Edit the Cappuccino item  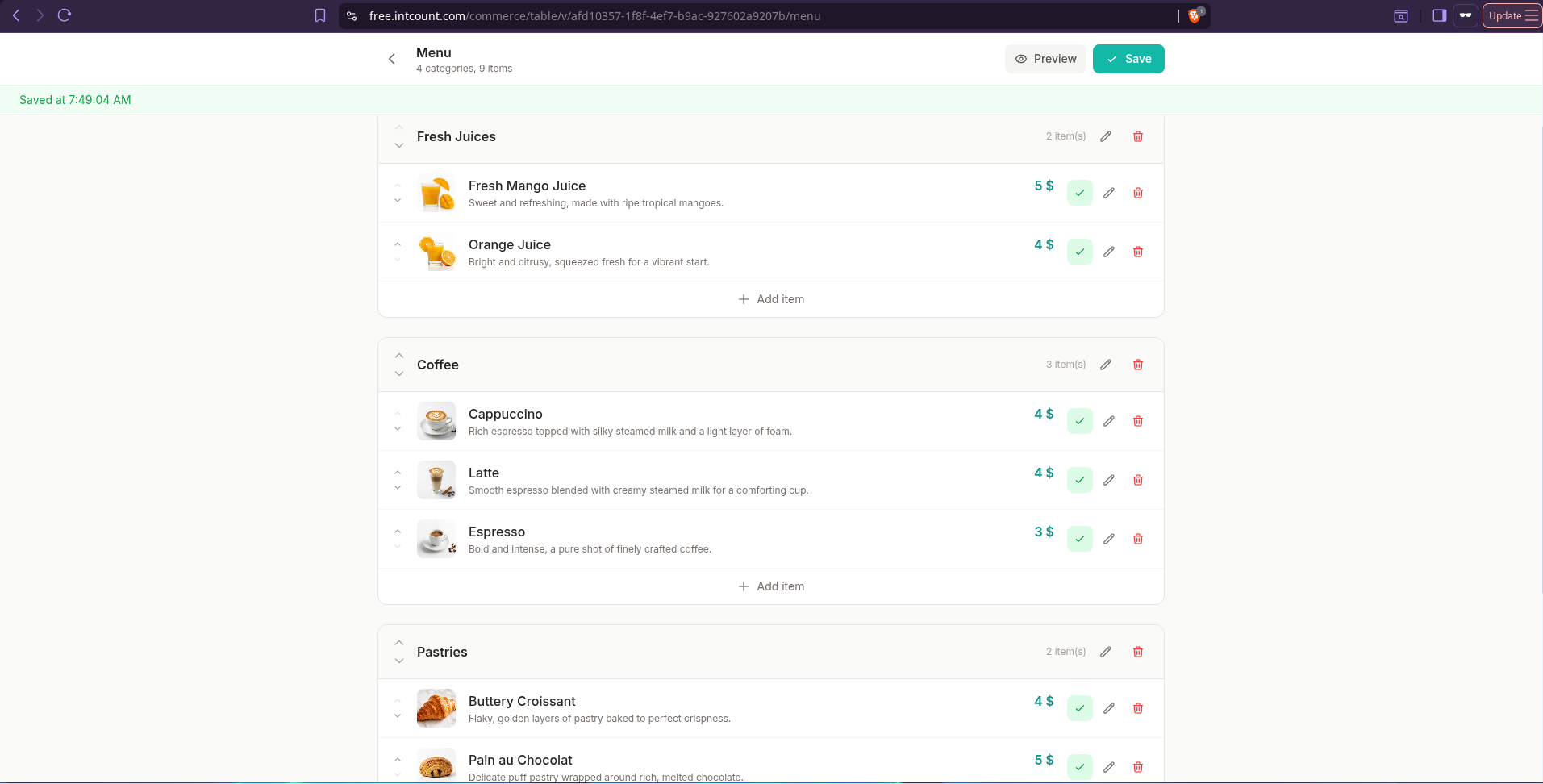point(1109,421)
